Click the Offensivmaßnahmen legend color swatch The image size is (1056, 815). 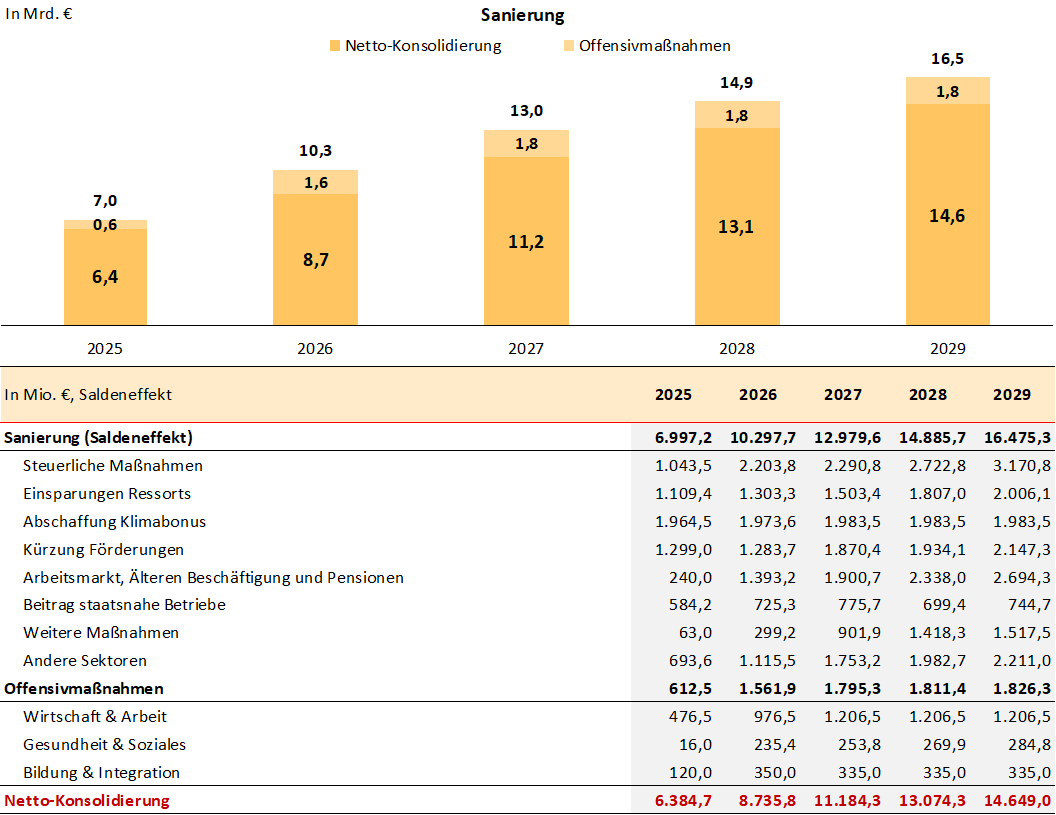(569, 46)
